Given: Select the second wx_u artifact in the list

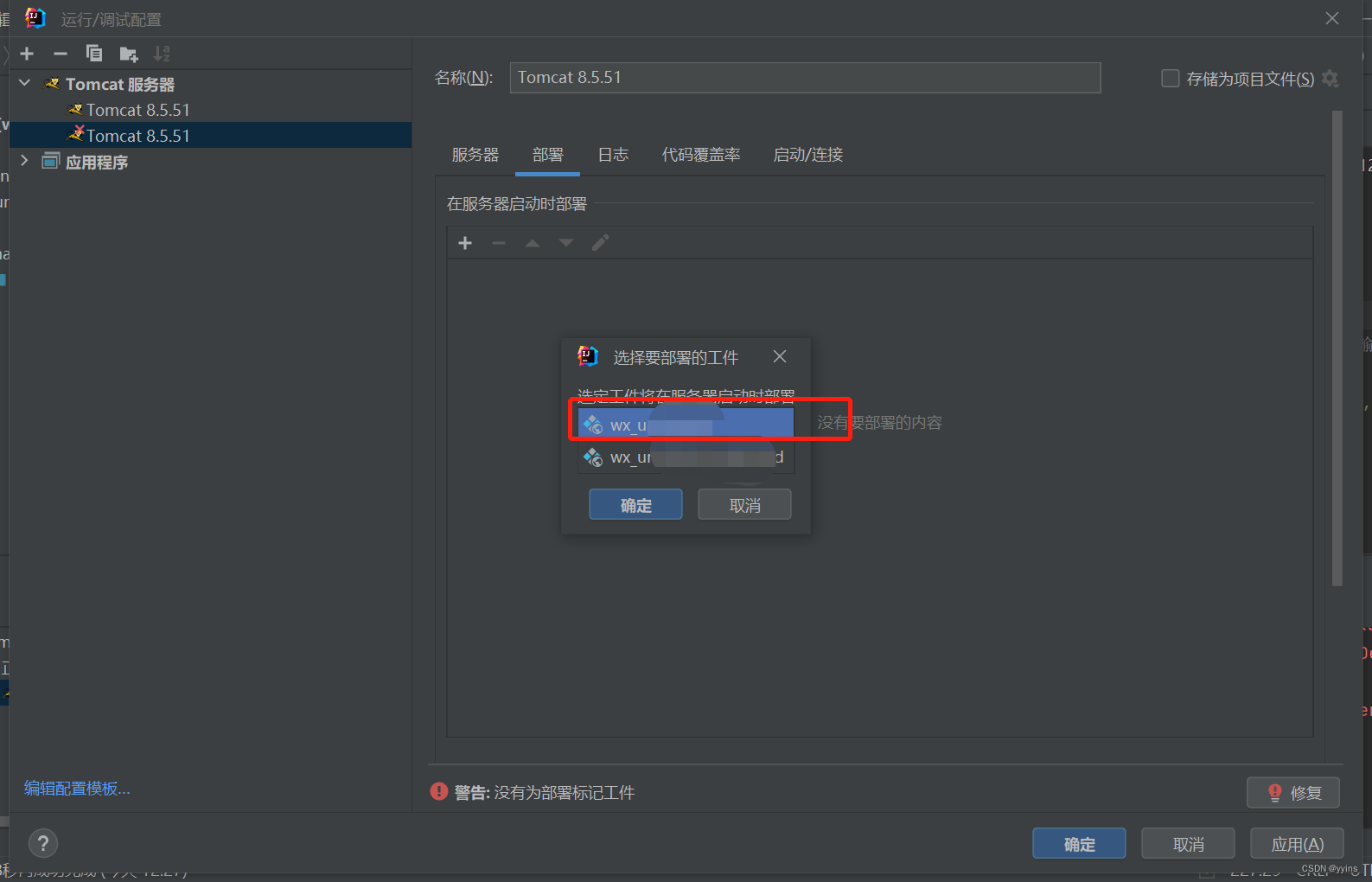Looking at the screenshot, I should click(x=686, y=457).
